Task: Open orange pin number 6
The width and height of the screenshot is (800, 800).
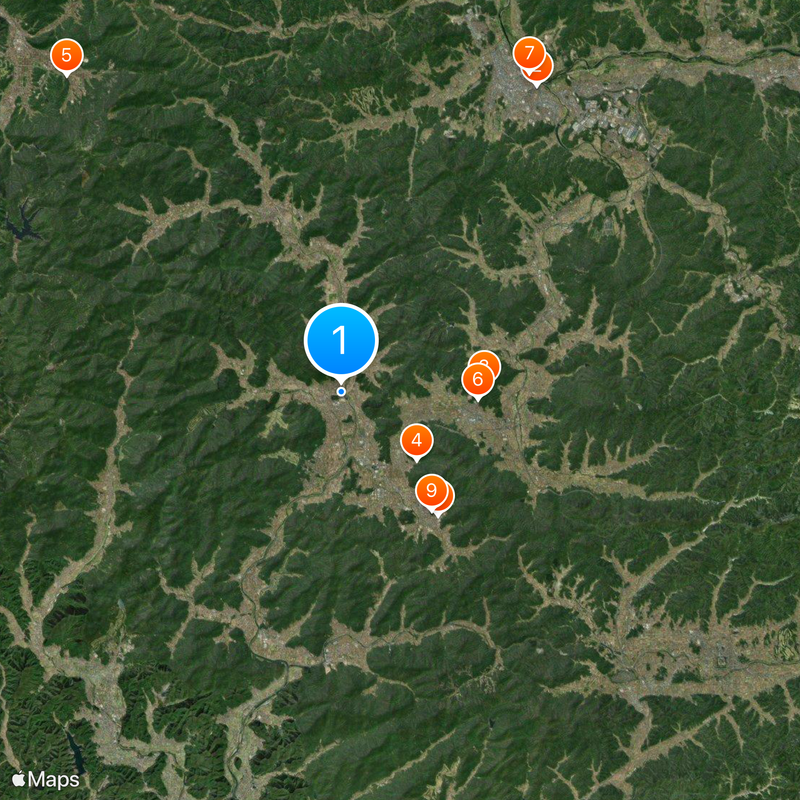Action: (478, 379)
